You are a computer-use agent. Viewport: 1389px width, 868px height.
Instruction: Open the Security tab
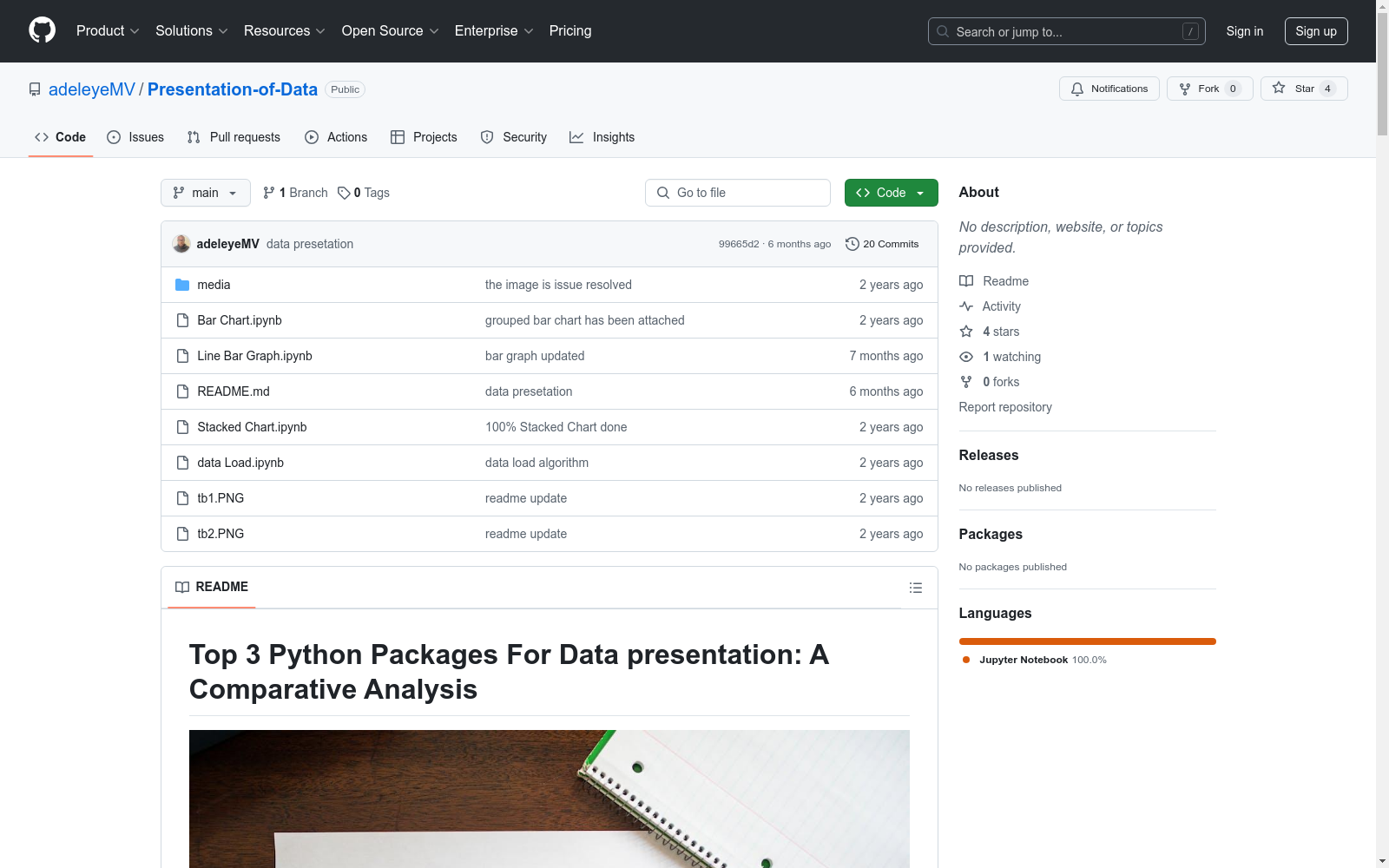514,137
